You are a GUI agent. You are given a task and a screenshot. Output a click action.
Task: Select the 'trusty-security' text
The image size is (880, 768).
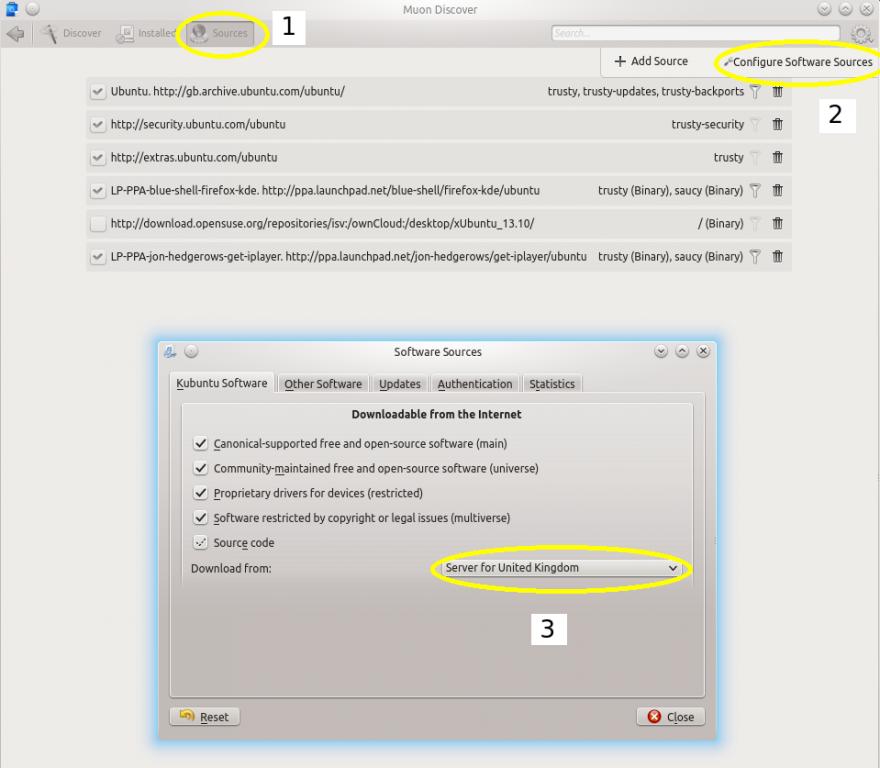pyautogui.click(x=707, y=125)
